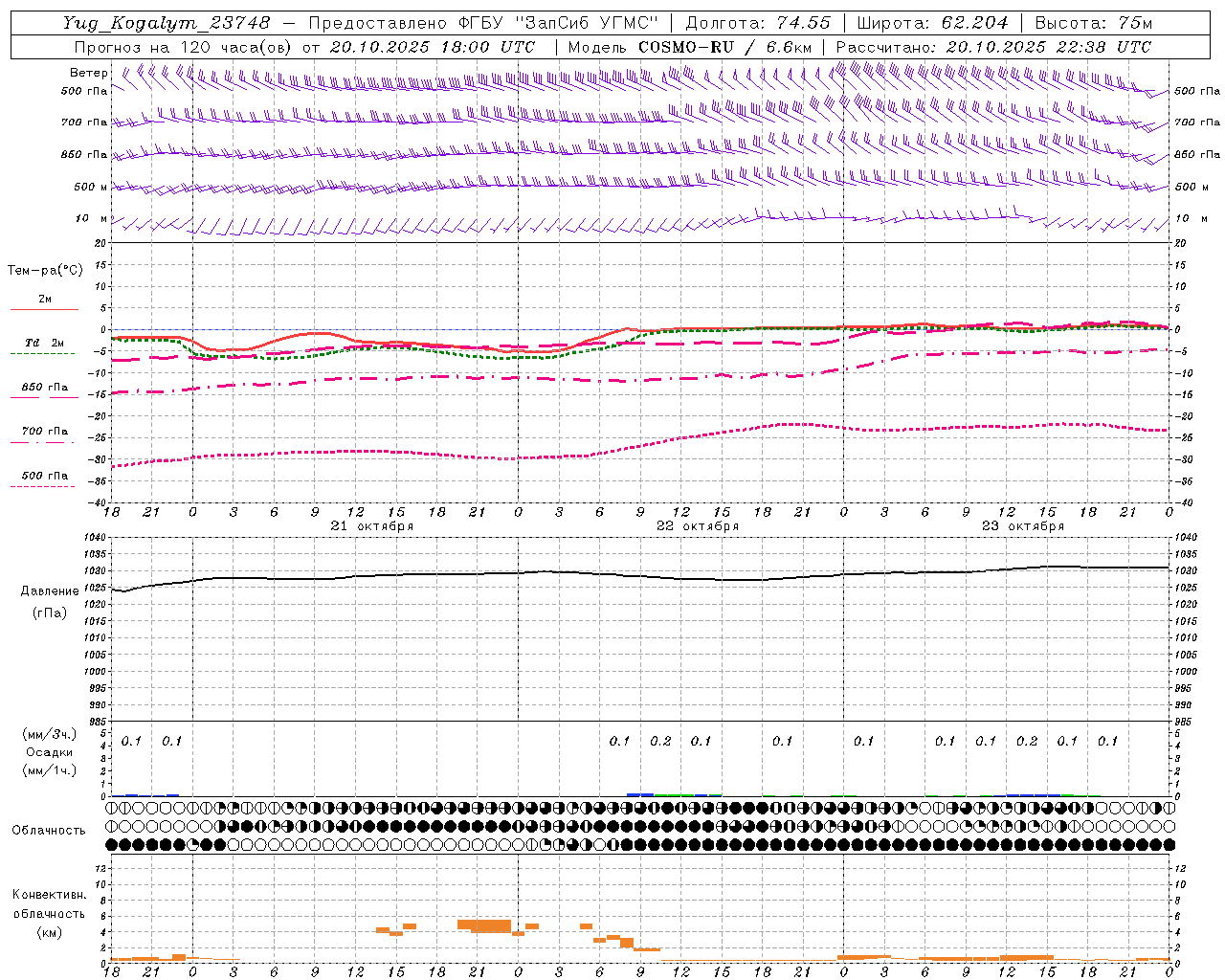Image resolution: width=1225 pixels, height=980 pixels.
Task: Click the Долгота: 74.55 value
Action: point(758,23)
